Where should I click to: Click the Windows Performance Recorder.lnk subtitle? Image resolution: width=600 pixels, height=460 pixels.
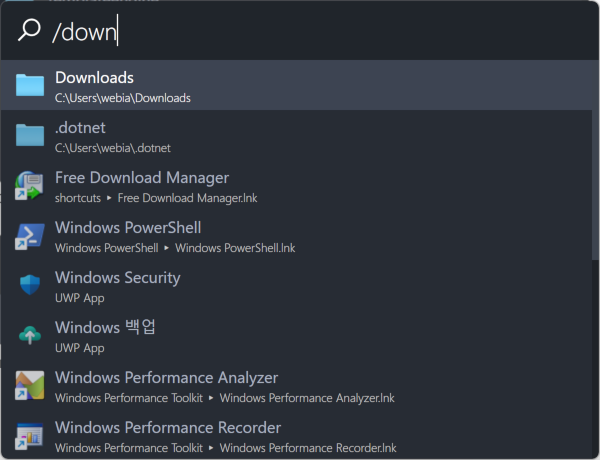[x=308, y=448]
